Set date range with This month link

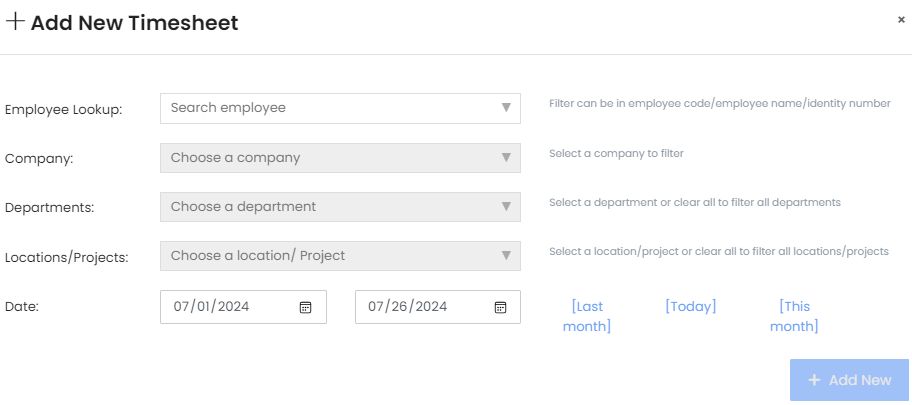794,316
